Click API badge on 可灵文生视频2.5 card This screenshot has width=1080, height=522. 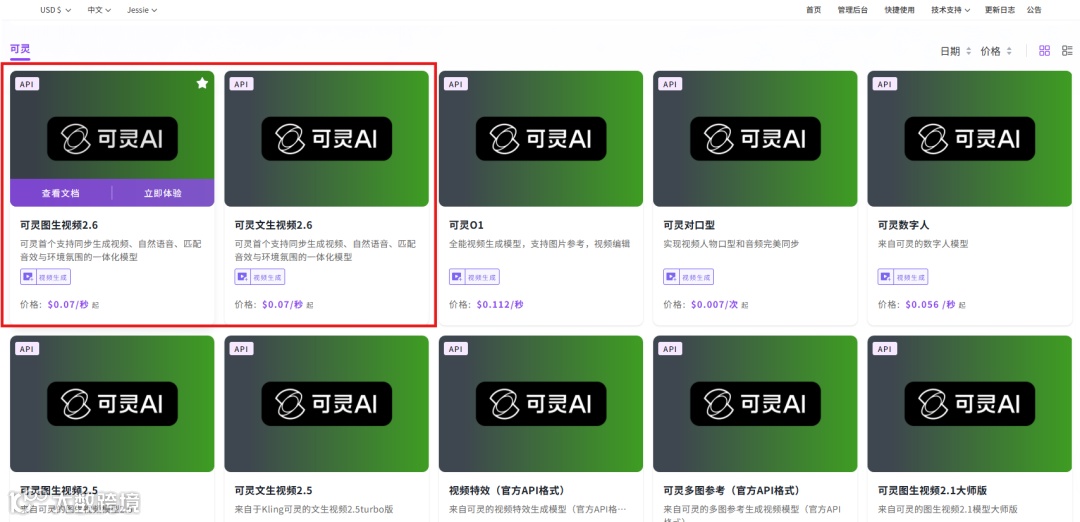tap(241, 349)
